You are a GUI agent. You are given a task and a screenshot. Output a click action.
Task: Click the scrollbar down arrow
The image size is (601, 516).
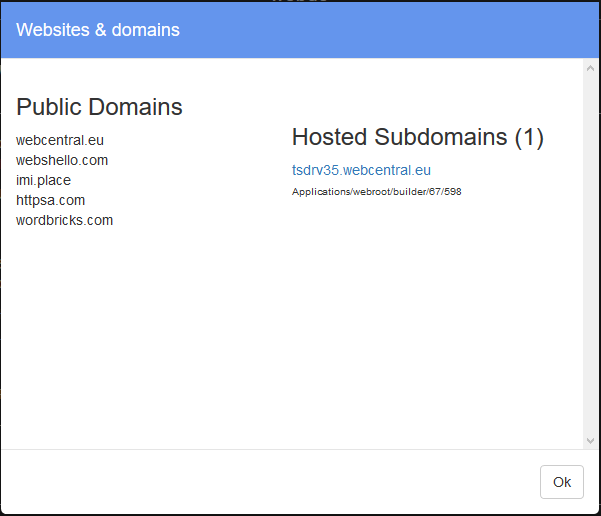pyautogui.click(x=590, y=441)
